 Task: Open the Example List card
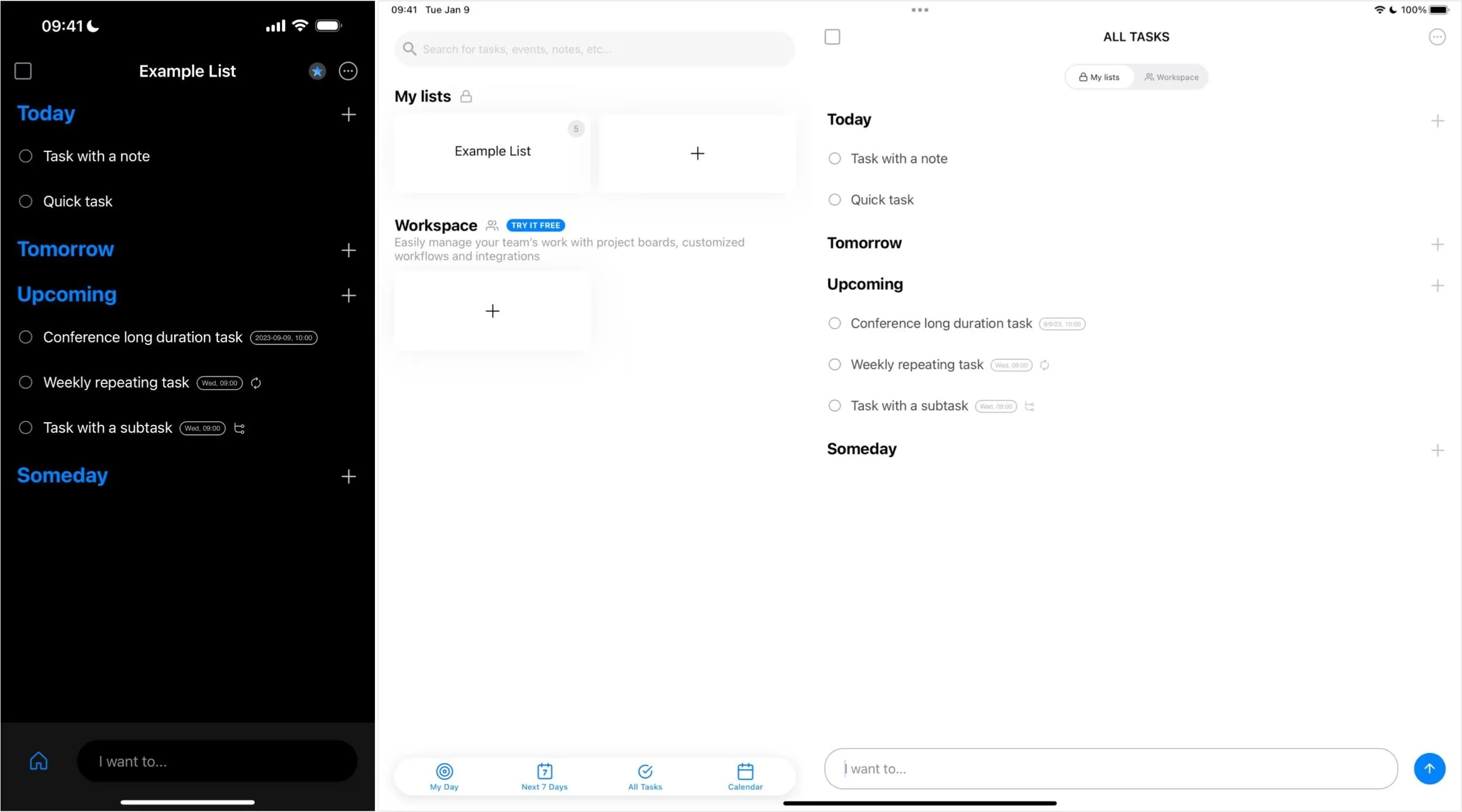click(492, 153)
